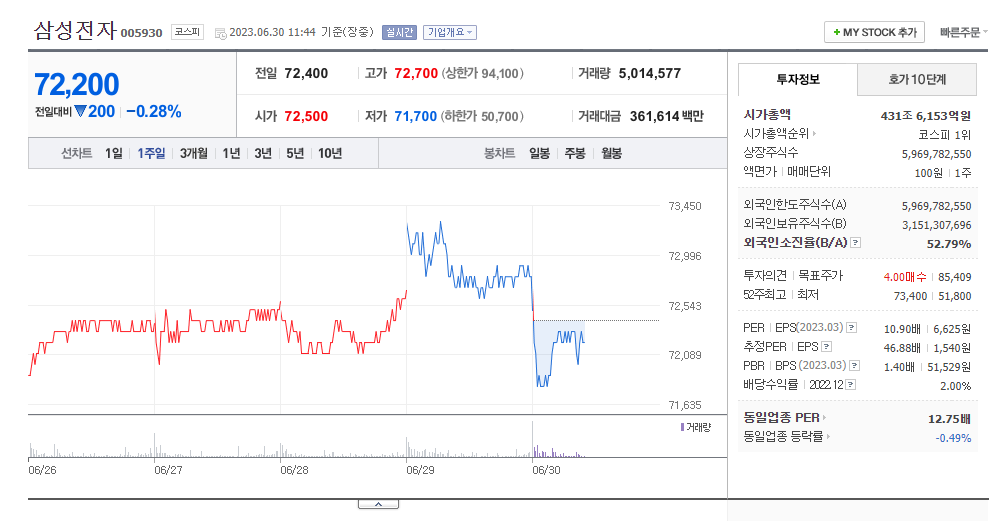Image resolution: width=1006 pixels, height=521 pixels.
Task: Click the dividend yield 2.00%
Action: click(x=955, y=386)
